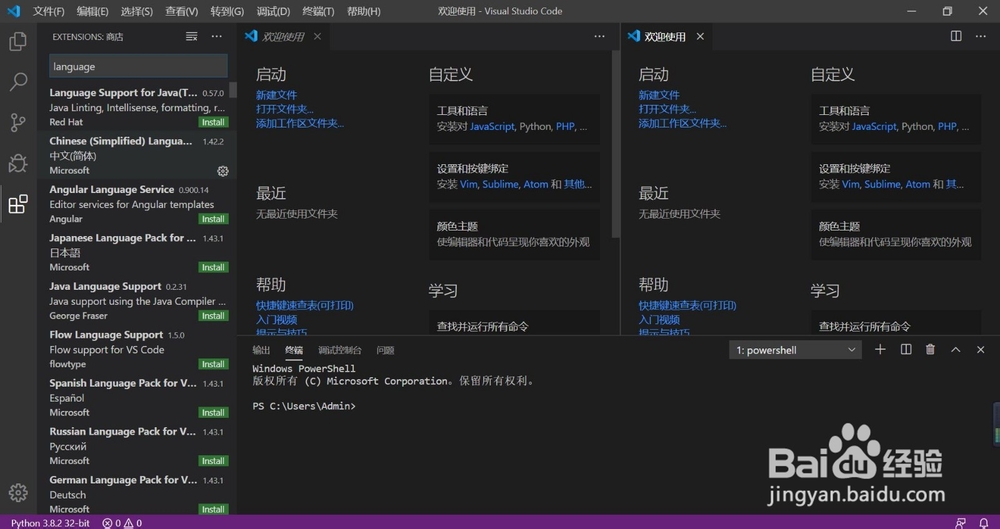Click the errors and warnings status indicator
The height and width of the screenshot is (529, 1000).
[x=122, y=523]
